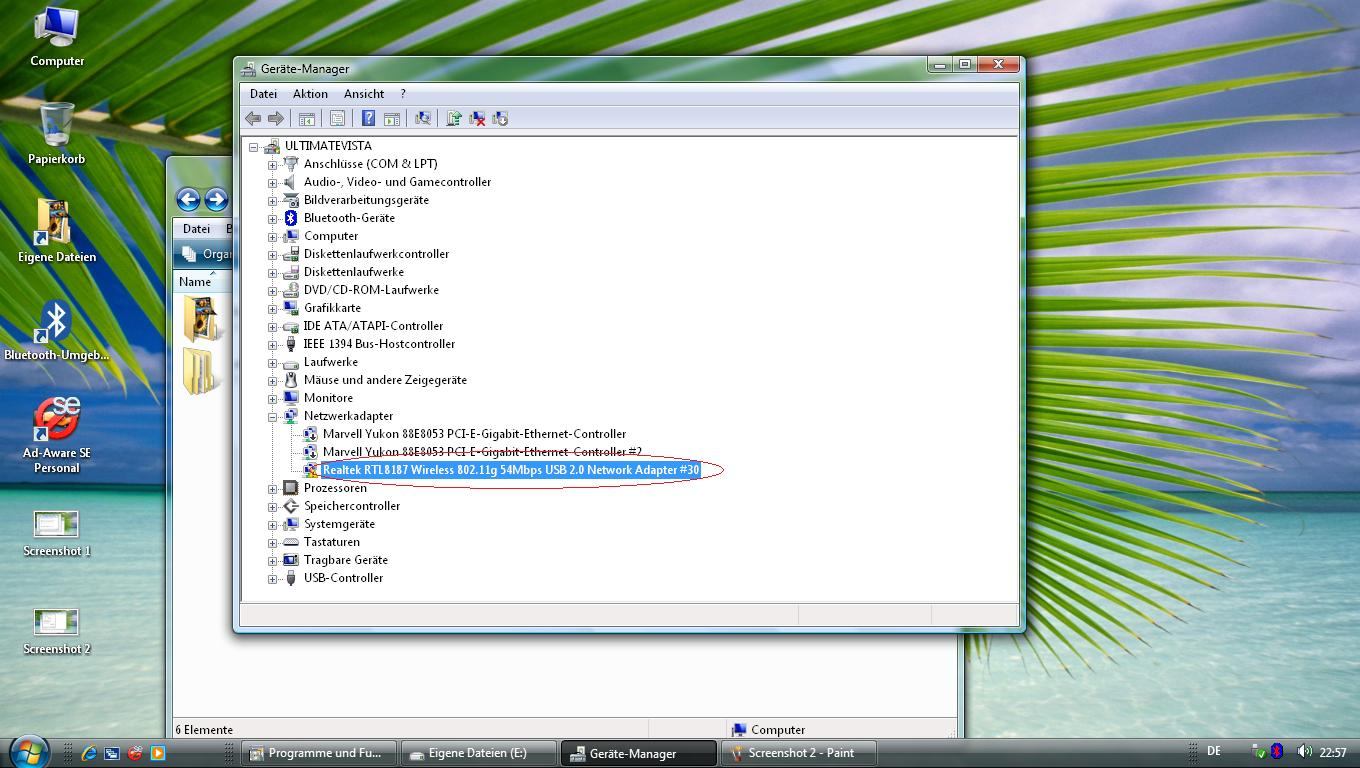Toggle the action pane toolbar icon

pos(392,118)
